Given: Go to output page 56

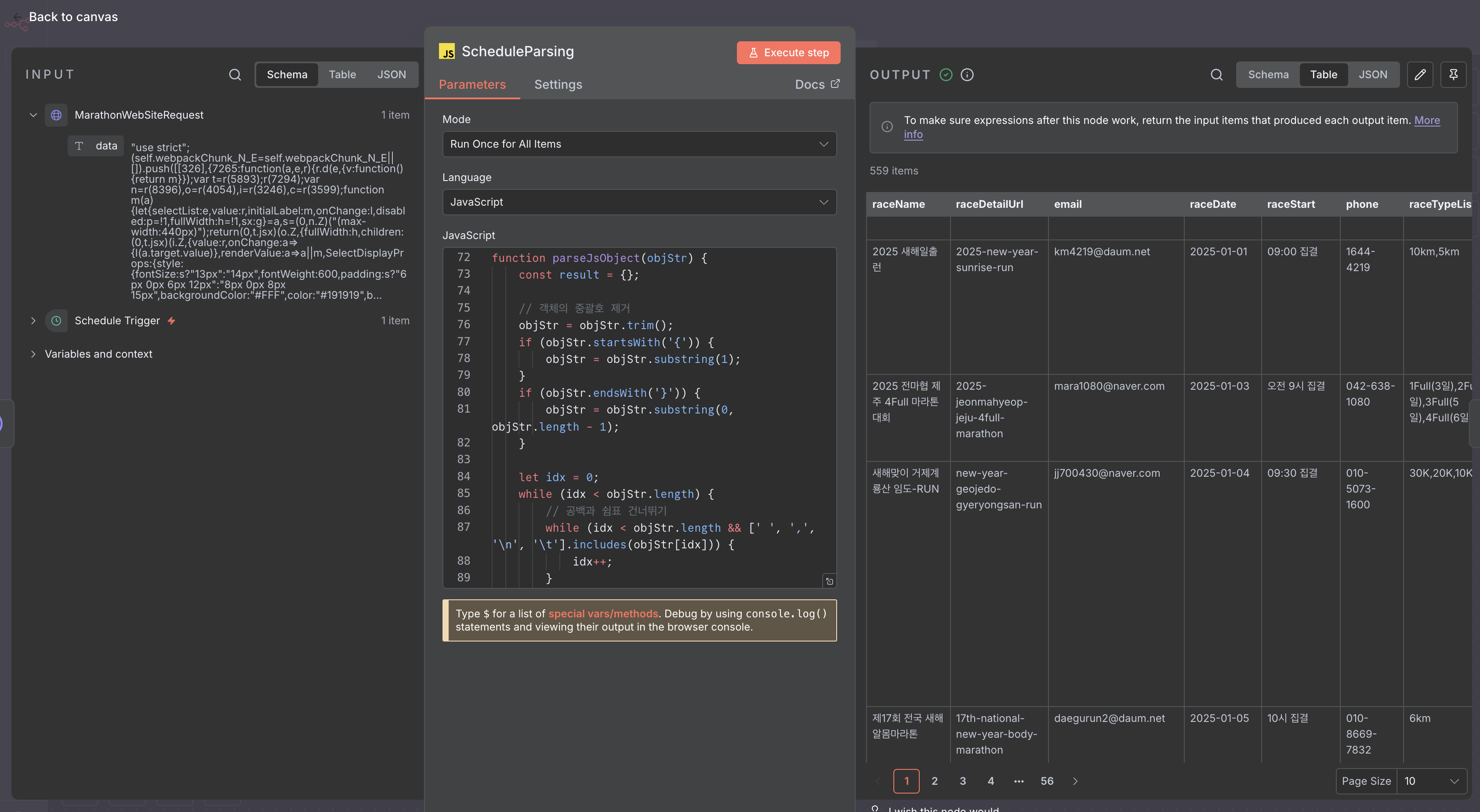Looking at the screenshot, I should pos(1047,781).
